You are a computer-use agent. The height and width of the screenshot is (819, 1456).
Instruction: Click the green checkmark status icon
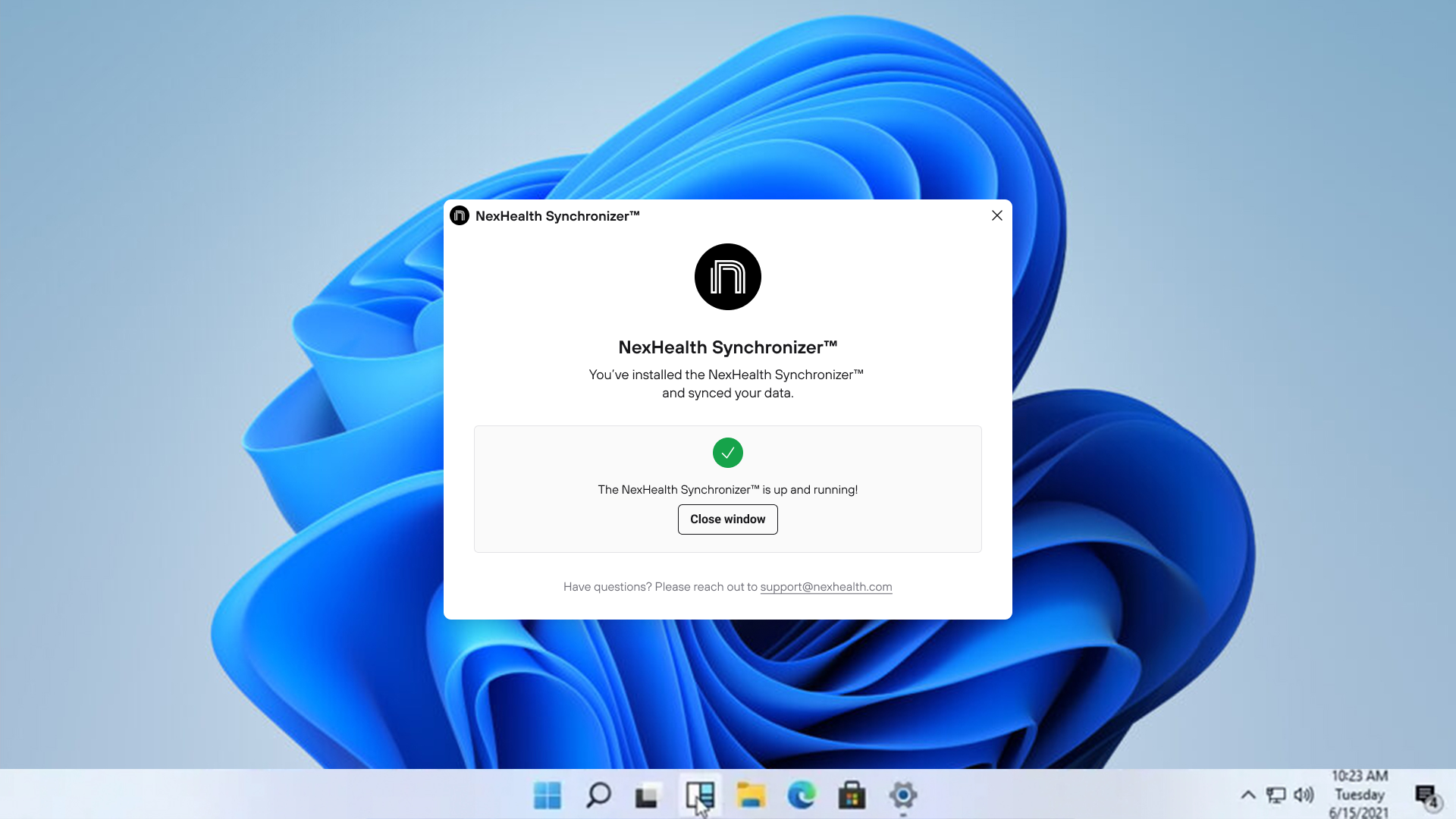[728, 453]
